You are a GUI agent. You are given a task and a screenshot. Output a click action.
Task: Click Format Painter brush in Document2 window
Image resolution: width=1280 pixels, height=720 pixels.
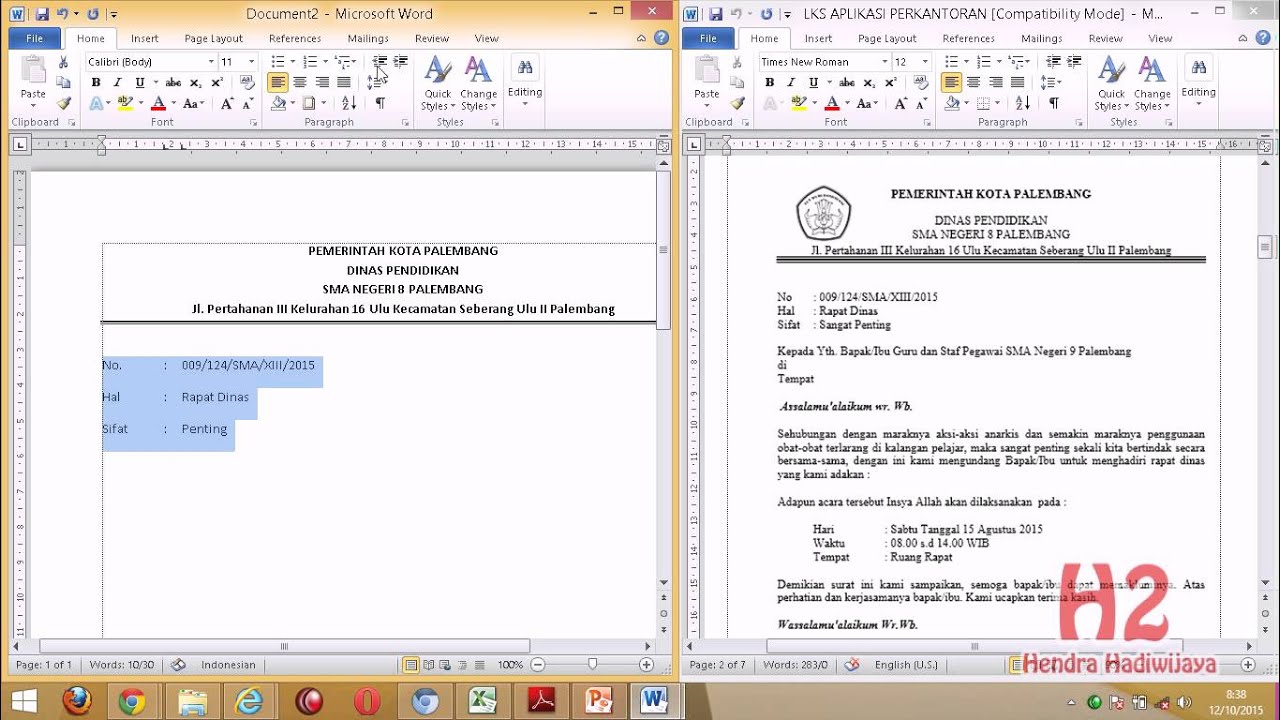[64, 103]
